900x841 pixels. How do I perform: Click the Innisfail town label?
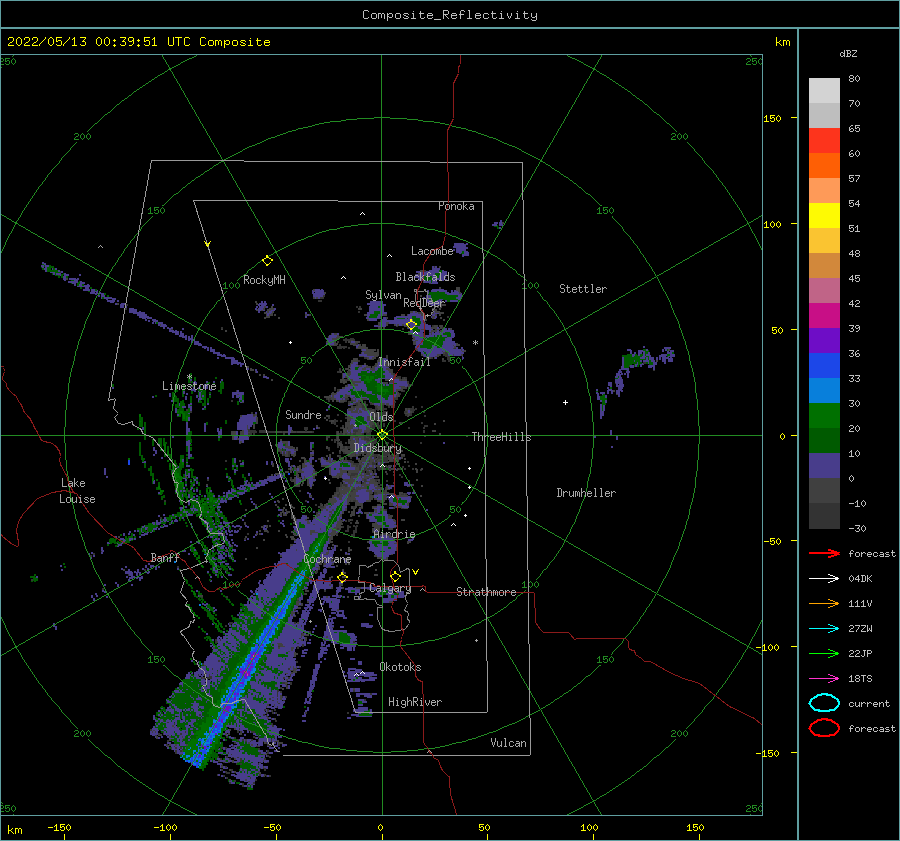404,362
